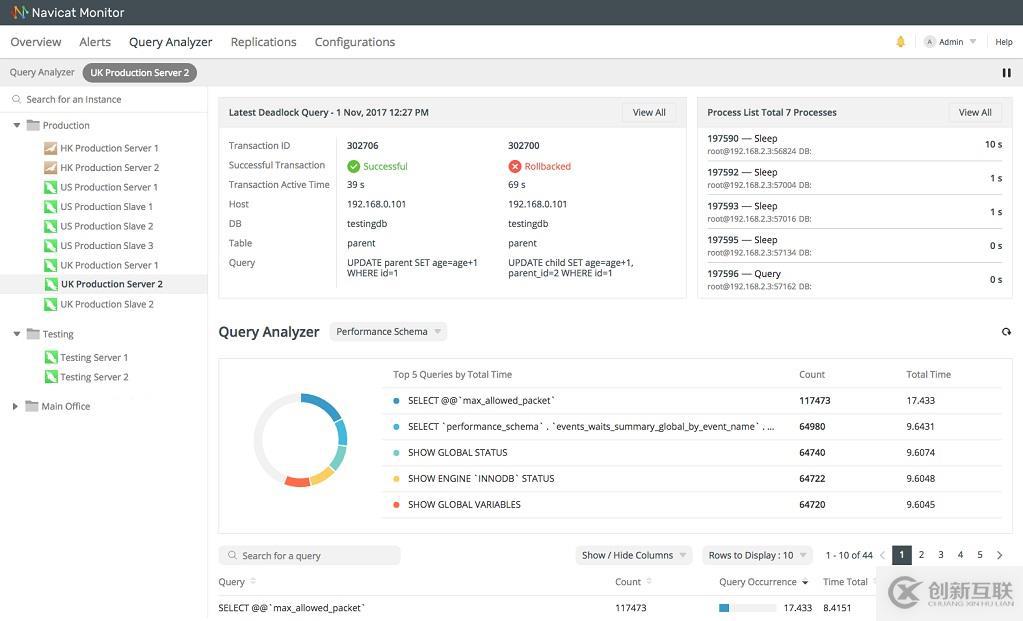
Task: Open the Rows to Display dropdown
Action: (x=757, y=555)
